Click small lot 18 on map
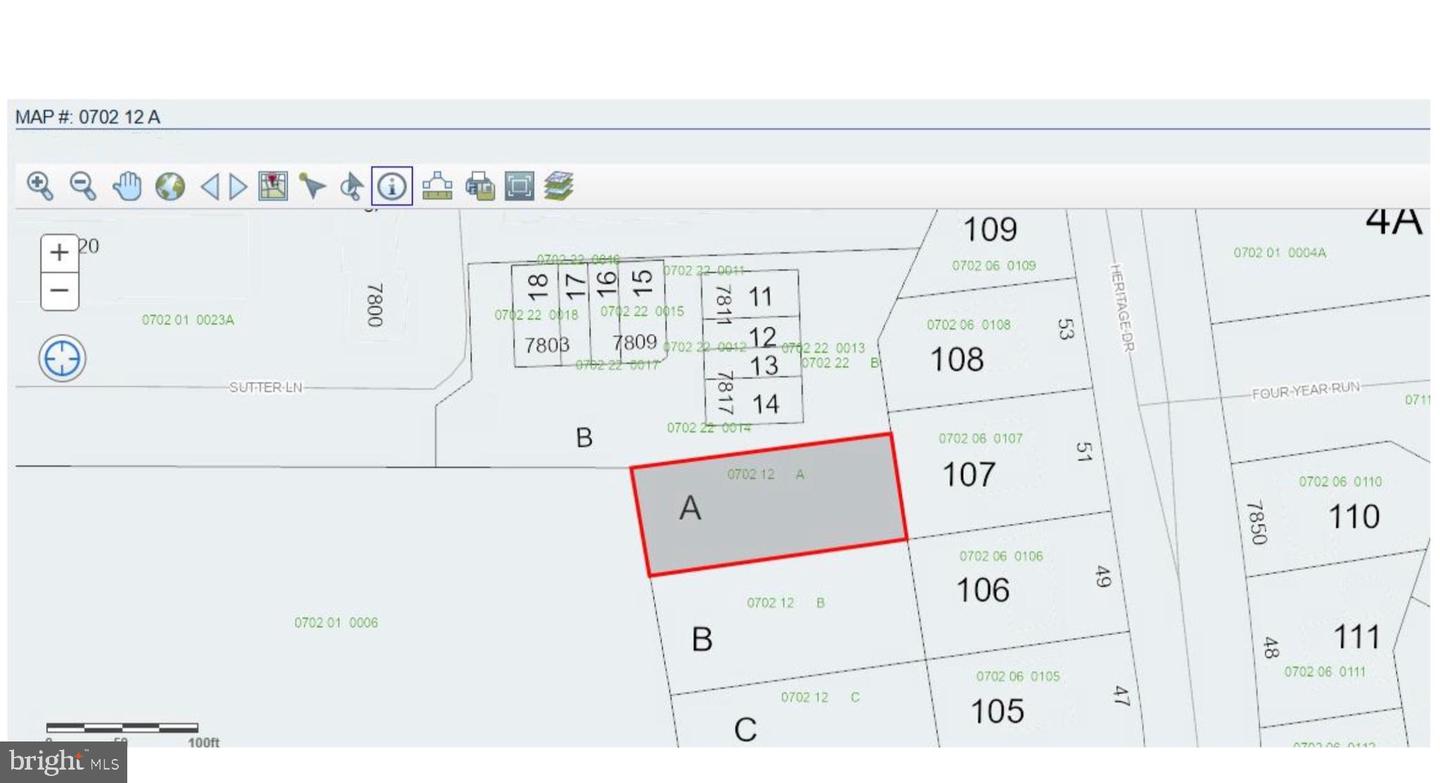 coord(538,288)
